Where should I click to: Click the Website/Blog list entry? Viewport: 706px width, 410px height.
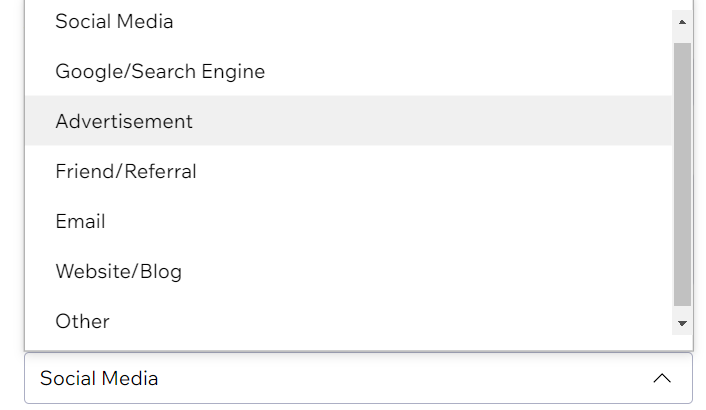119,271
